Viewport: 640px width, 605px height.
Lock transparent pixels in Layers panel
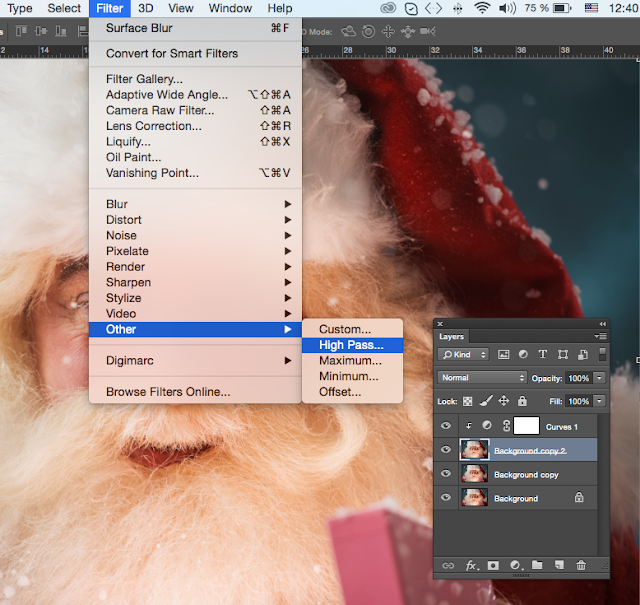click(467, 401)
